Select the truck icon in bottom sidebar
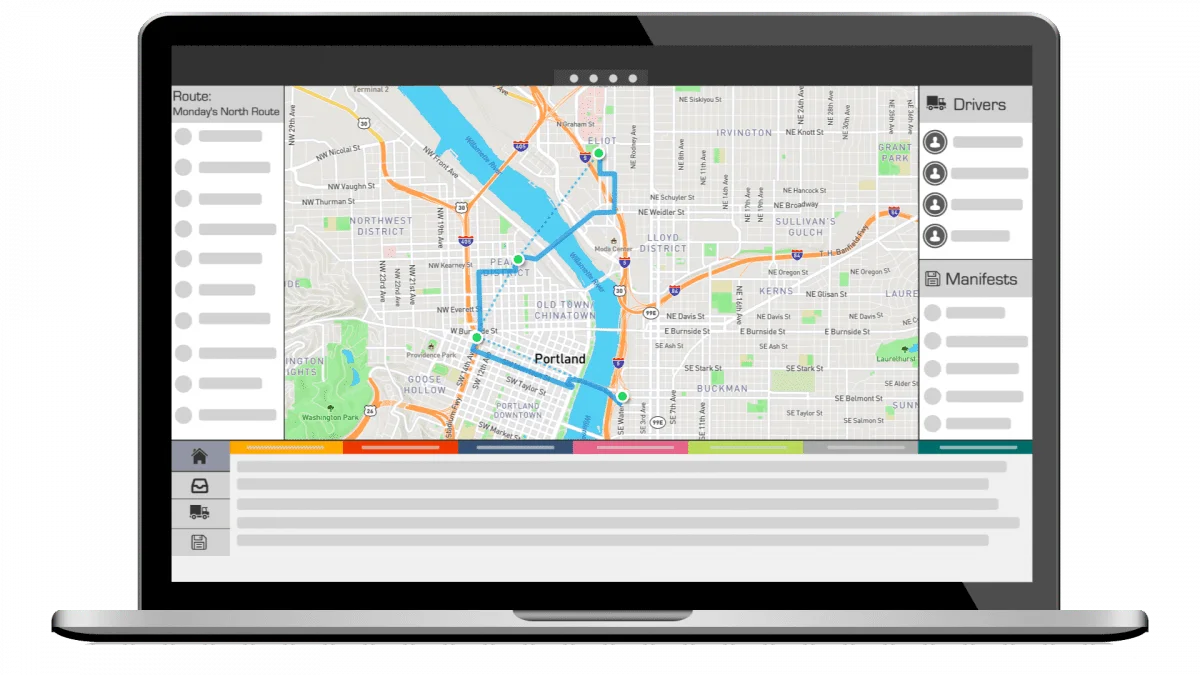 coord(199,513)
